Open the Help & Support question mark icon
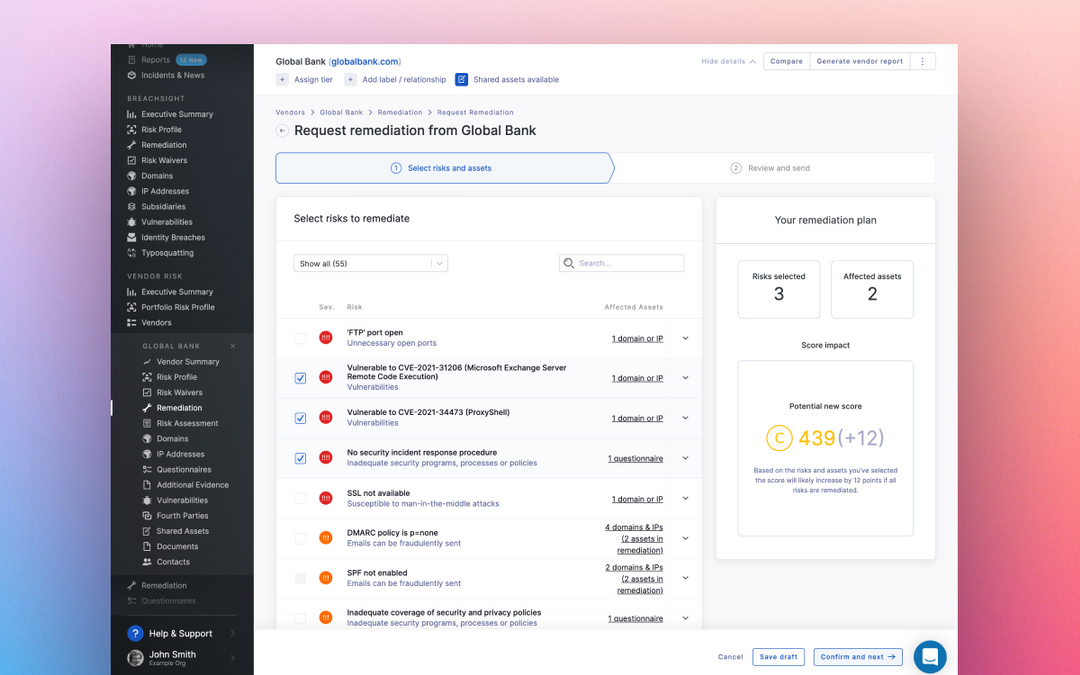The height and width of the screenshot is (675, 1080). coord(135,633)
